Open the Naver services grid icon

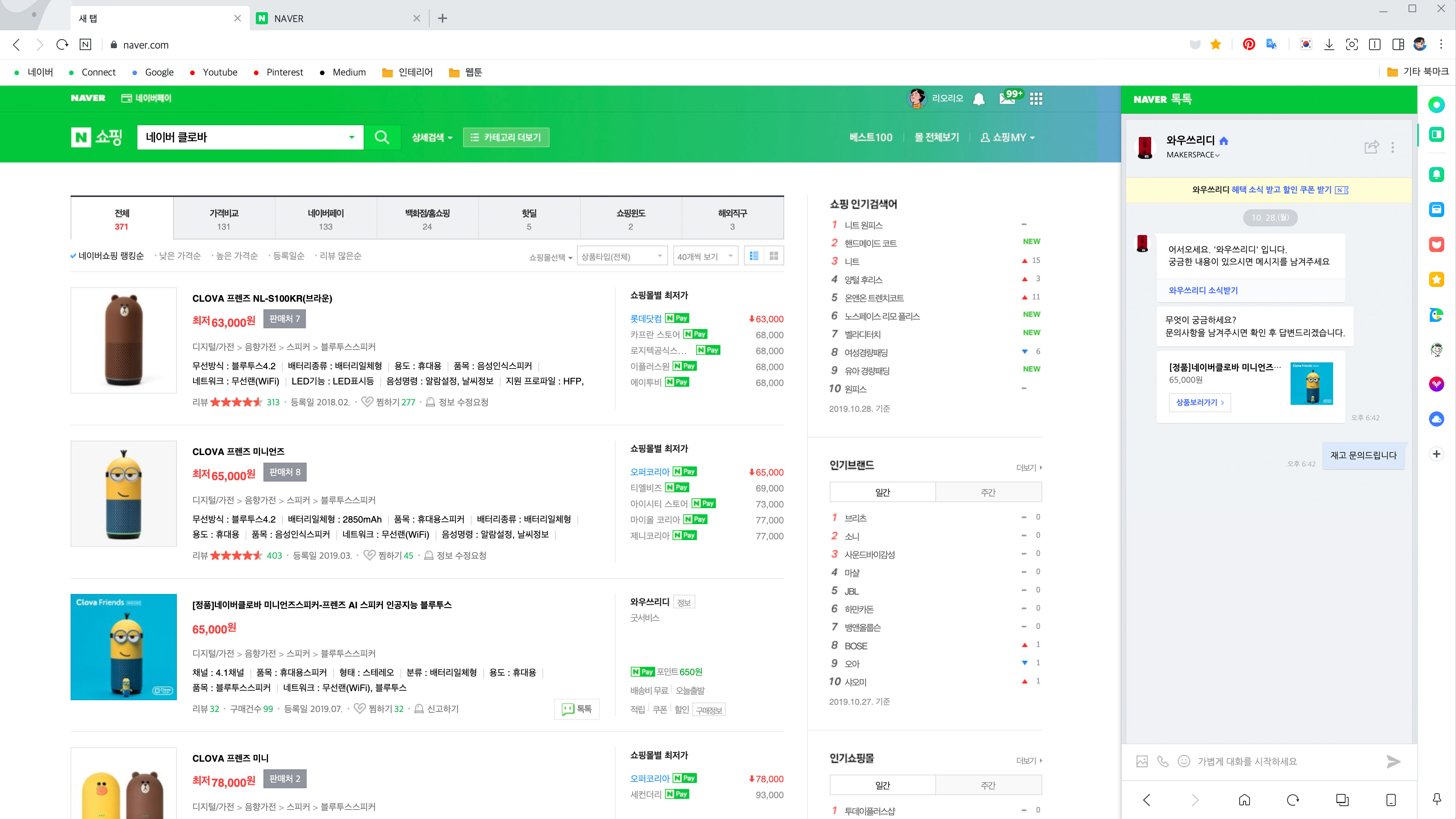click(1036, 99)
